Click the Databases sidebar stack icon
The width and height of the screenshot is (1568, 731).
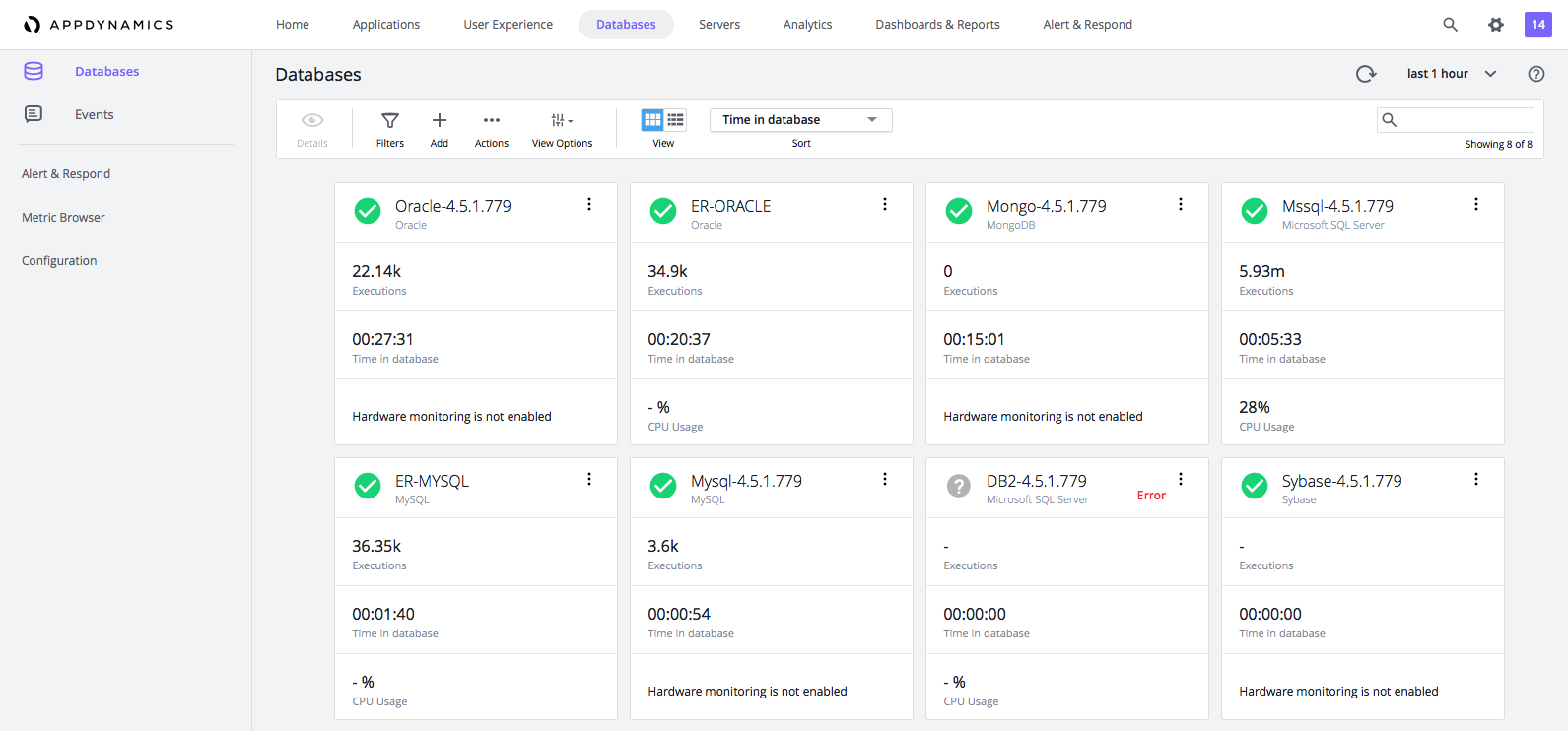pos(34,71)
